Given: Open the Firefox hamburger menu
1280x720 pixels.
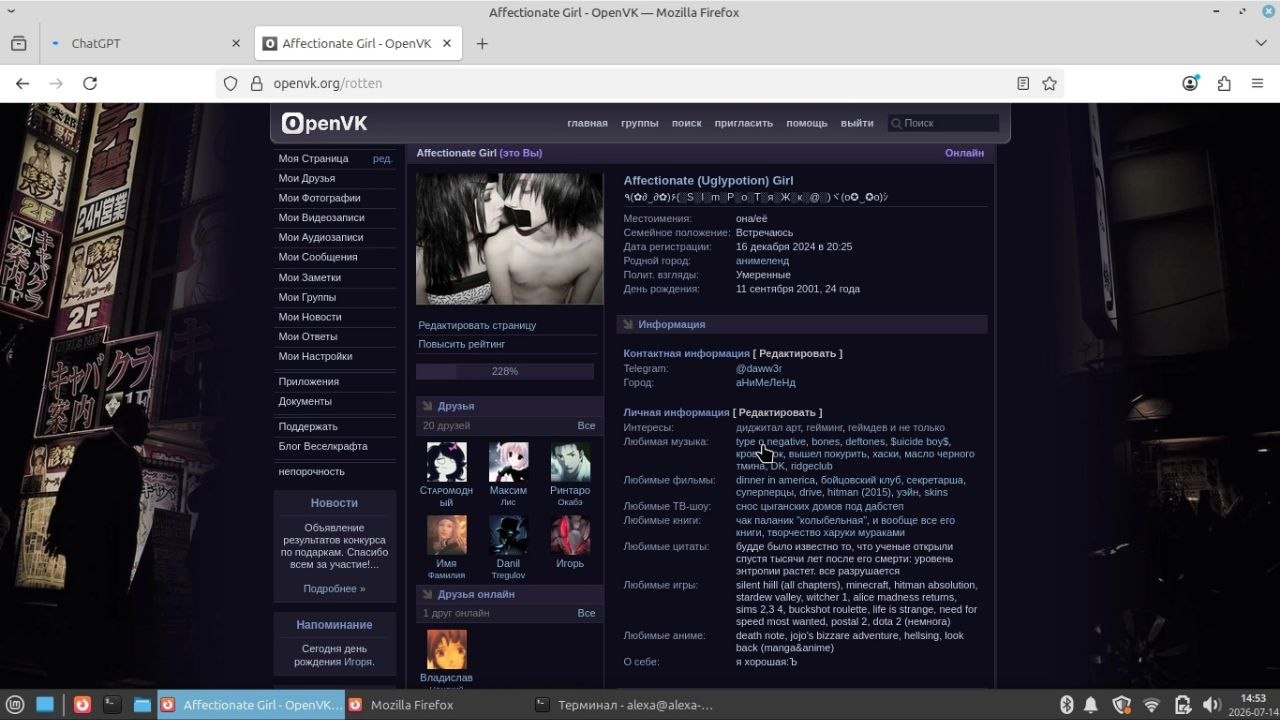Looking at the screenshot, I should (1258, 84).
